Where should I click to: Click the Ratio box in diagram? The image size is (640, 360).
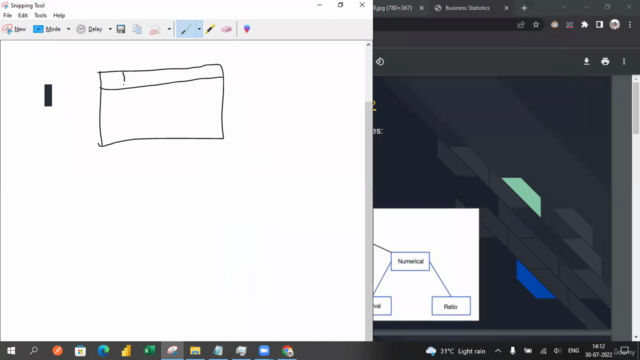[451, 306]
